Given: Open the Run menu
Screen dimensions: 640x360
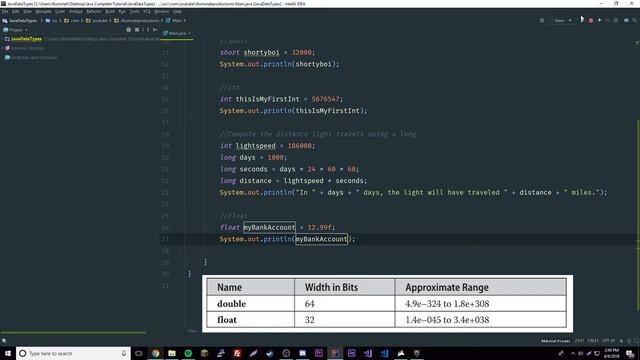Looking at the screenshot, I should tap(122, 11).
